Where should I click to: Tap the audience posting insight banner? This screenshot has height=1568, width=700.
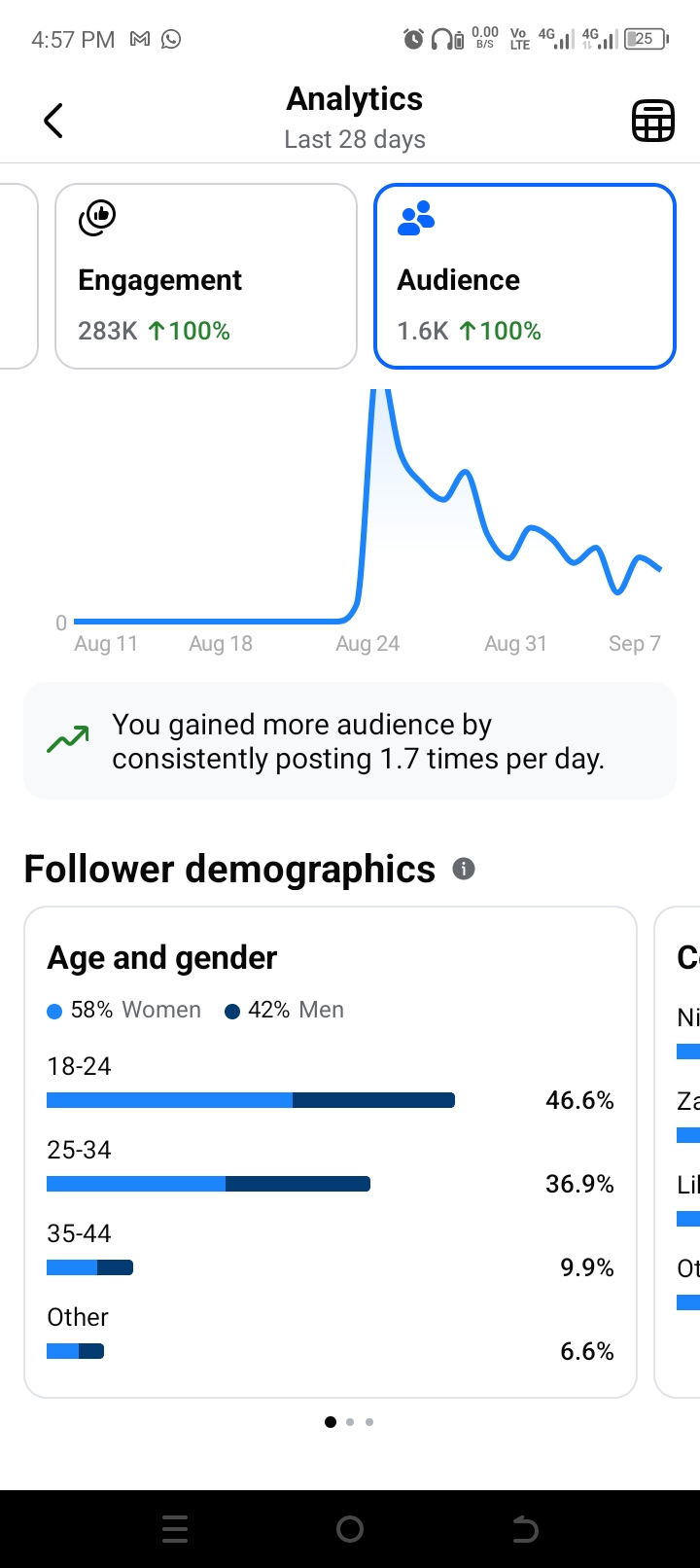coord(350,741)
